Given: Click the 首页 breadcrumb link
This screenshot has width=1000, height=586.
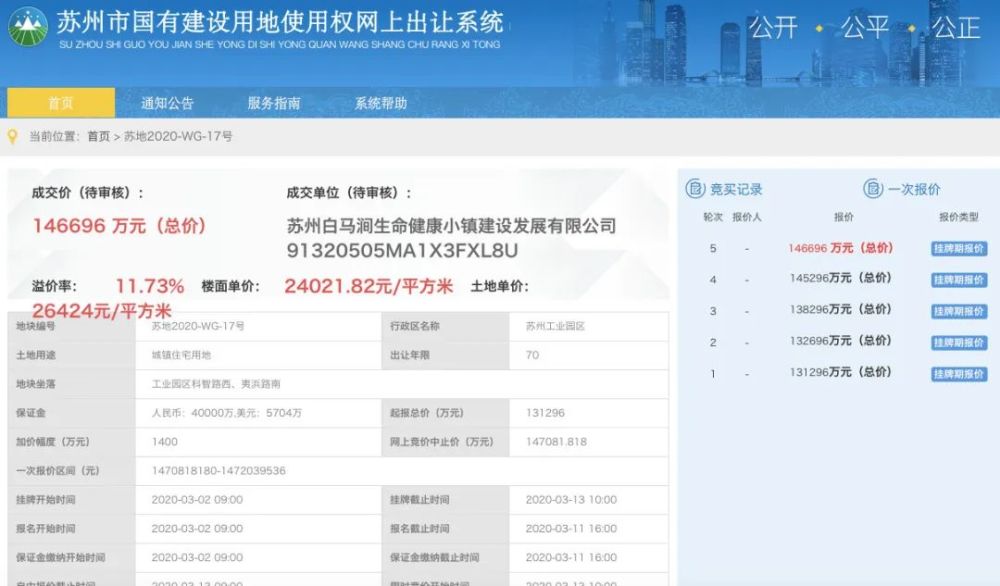Looking at the screenshot, I should (99, 136).
